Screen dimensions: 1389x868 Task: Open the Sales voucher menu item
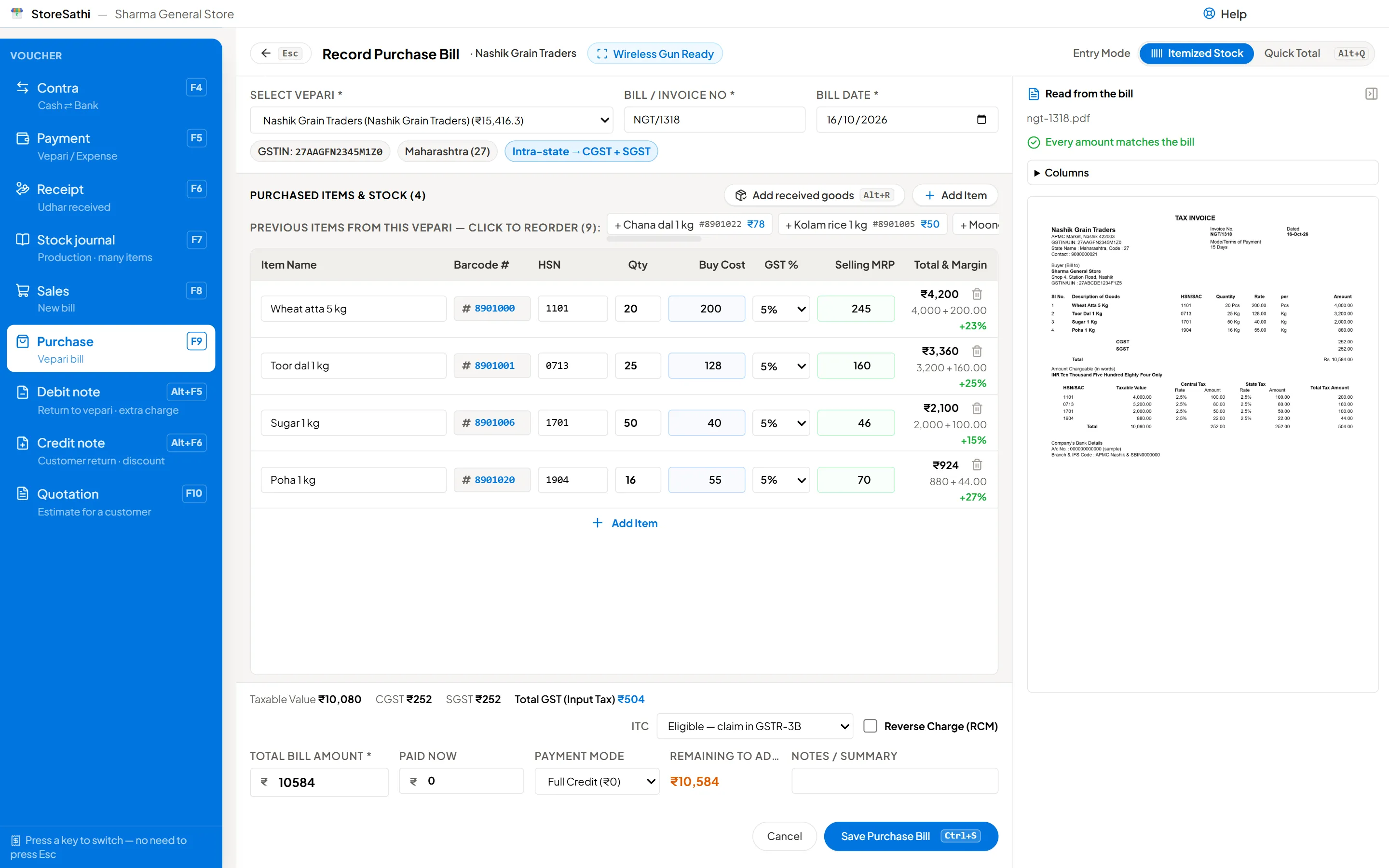111,298
